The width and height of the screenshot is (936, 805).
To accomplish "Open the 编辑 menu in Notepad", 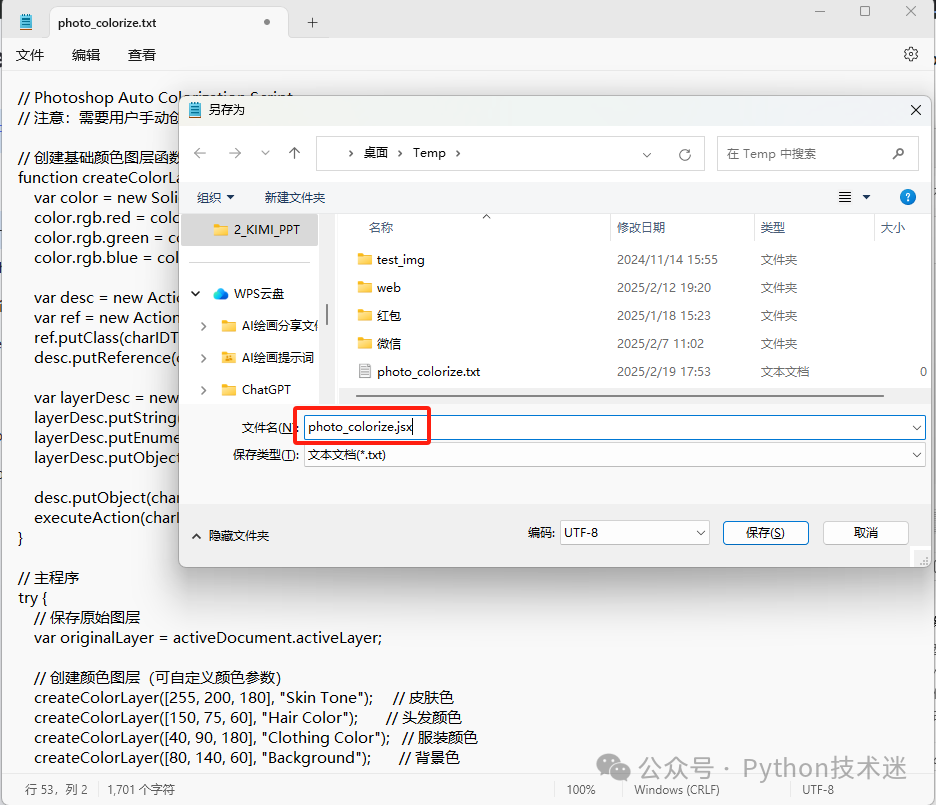I will tap(86, 55).
